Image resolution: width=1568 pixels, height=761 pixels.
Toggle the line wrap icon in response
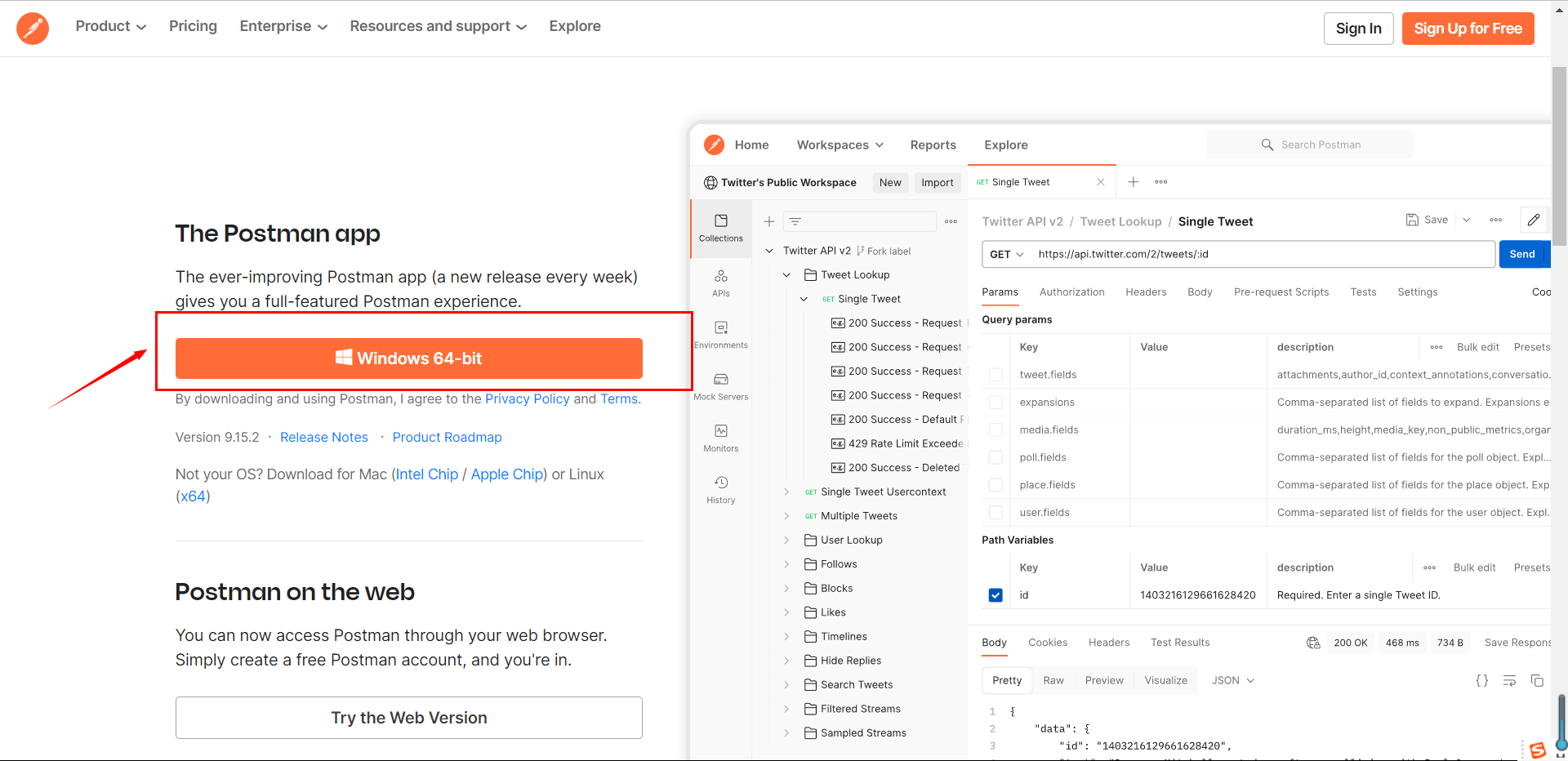tap(1509, 680)
